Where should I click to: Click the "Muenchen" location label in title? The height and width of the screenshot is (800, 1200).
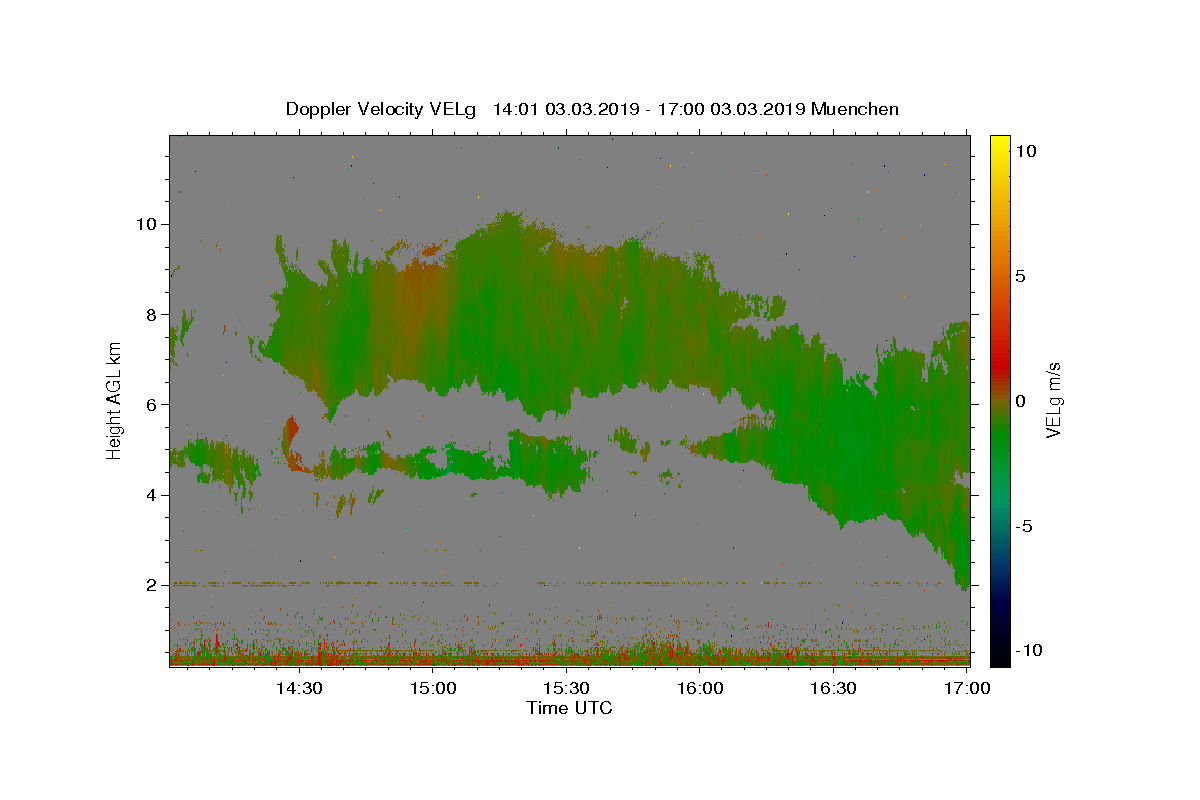(x=855, y=109)
